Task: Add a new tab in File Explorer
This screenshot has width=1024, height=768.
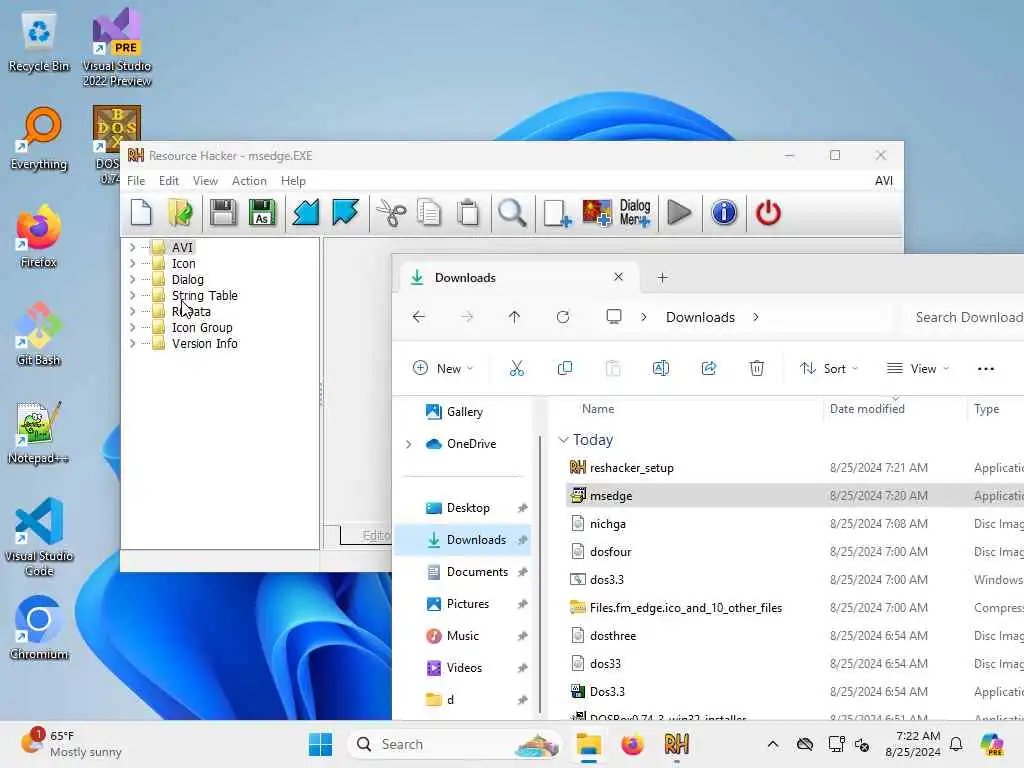Action: [x=662, y=278]
